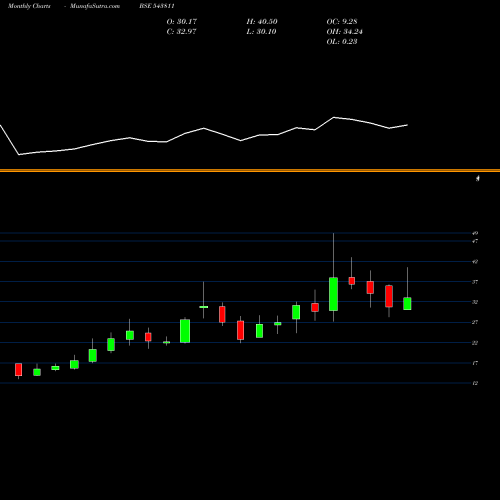The width and height of the screenshot is (500, 500).
Task: Select the low value 'L: 30.10'
Action: pos(261,31)
